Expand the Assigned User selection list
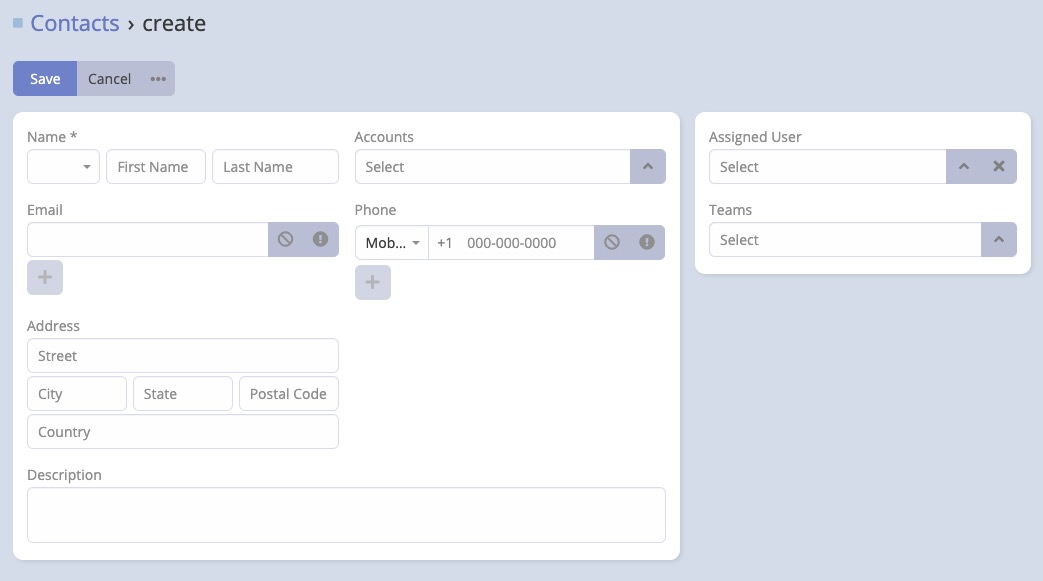 (x=963, y=166)
